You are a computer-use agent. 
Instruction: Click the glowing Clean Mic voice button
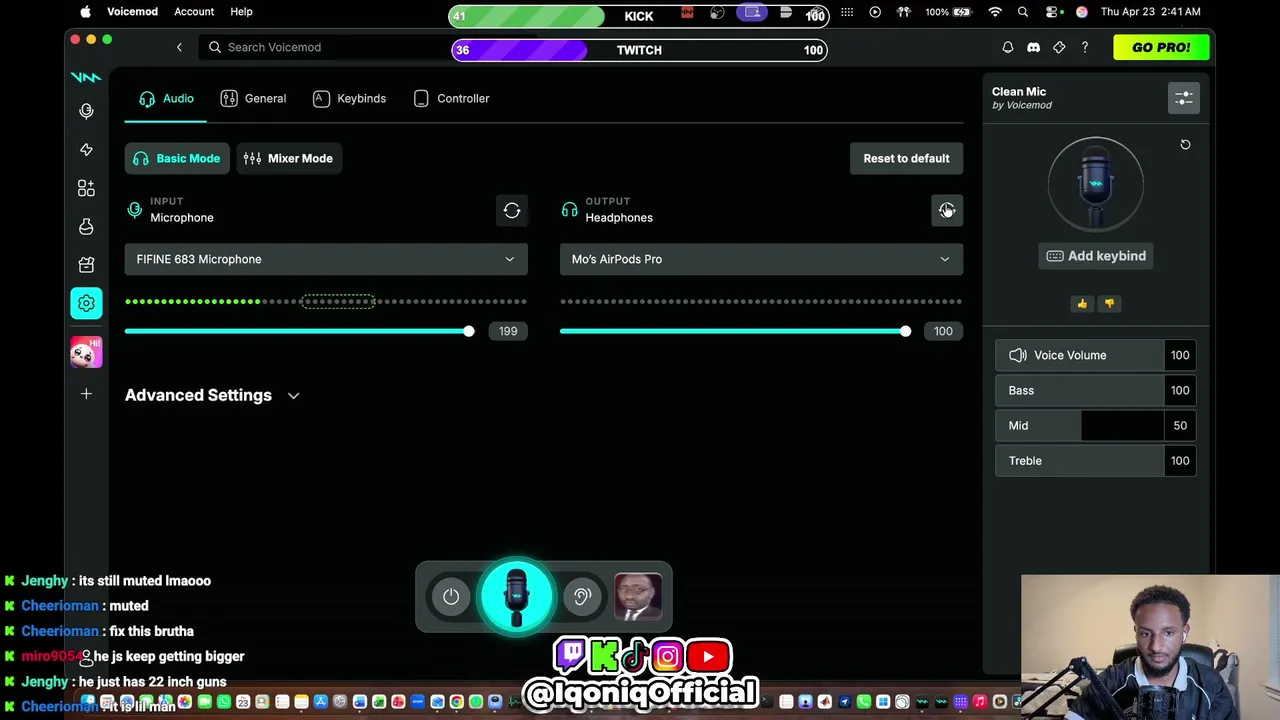(516, 597)
